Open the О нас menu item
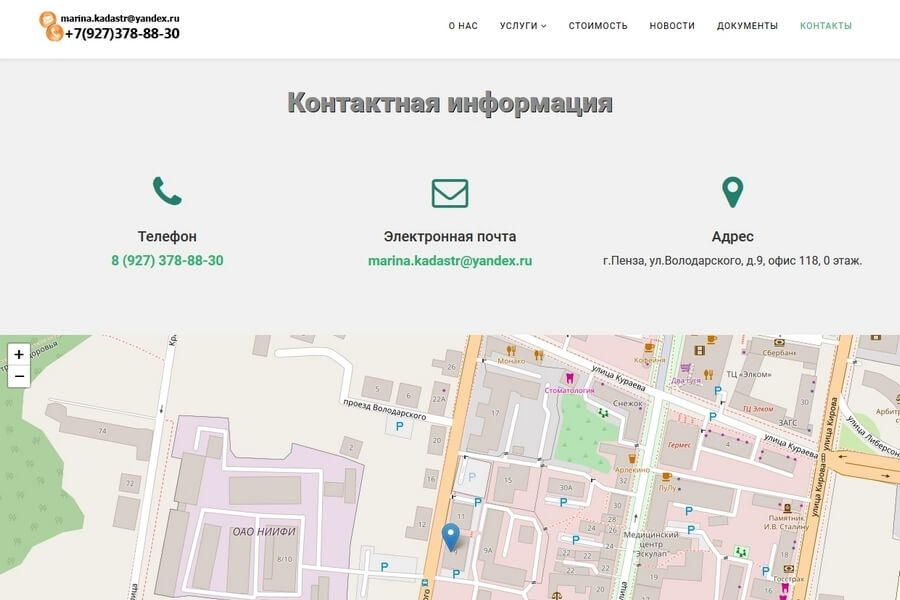Image resolution: width=900 pixels, height=600 pixels. [x=463, y=26]
